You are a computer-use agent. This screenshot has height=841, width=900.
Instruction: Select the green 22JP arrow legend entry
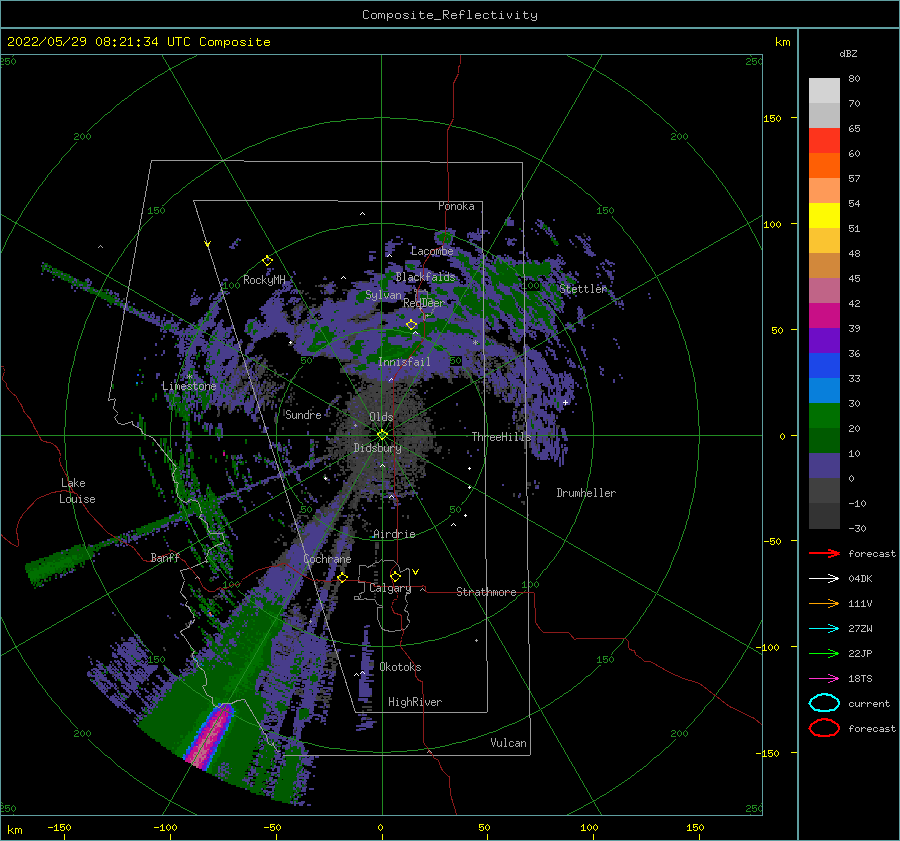pos(824,653)
